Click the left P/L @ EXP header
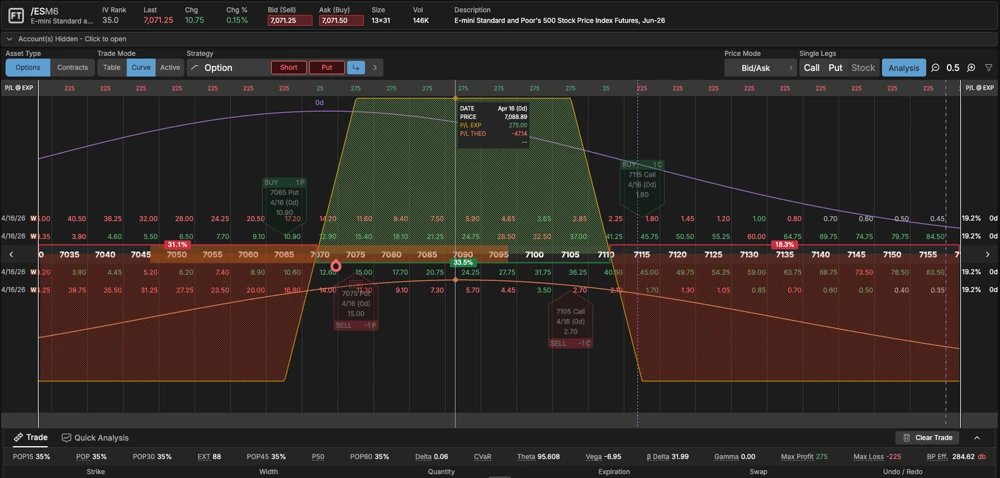This screenshot has height=478, width=1000. [19, 87]
